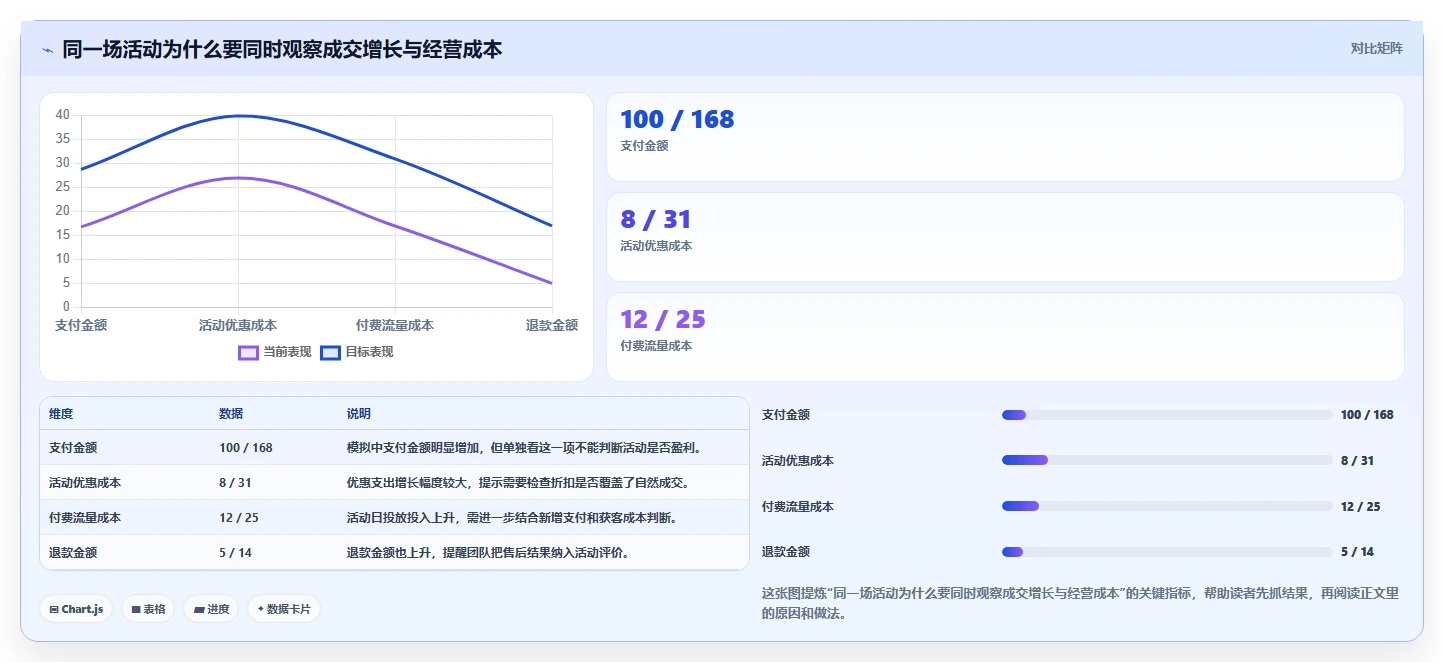Click the 活动优惠成本 cell in the table
The width and height of the screenshot is (1444, 662).
tap(85, 483)
